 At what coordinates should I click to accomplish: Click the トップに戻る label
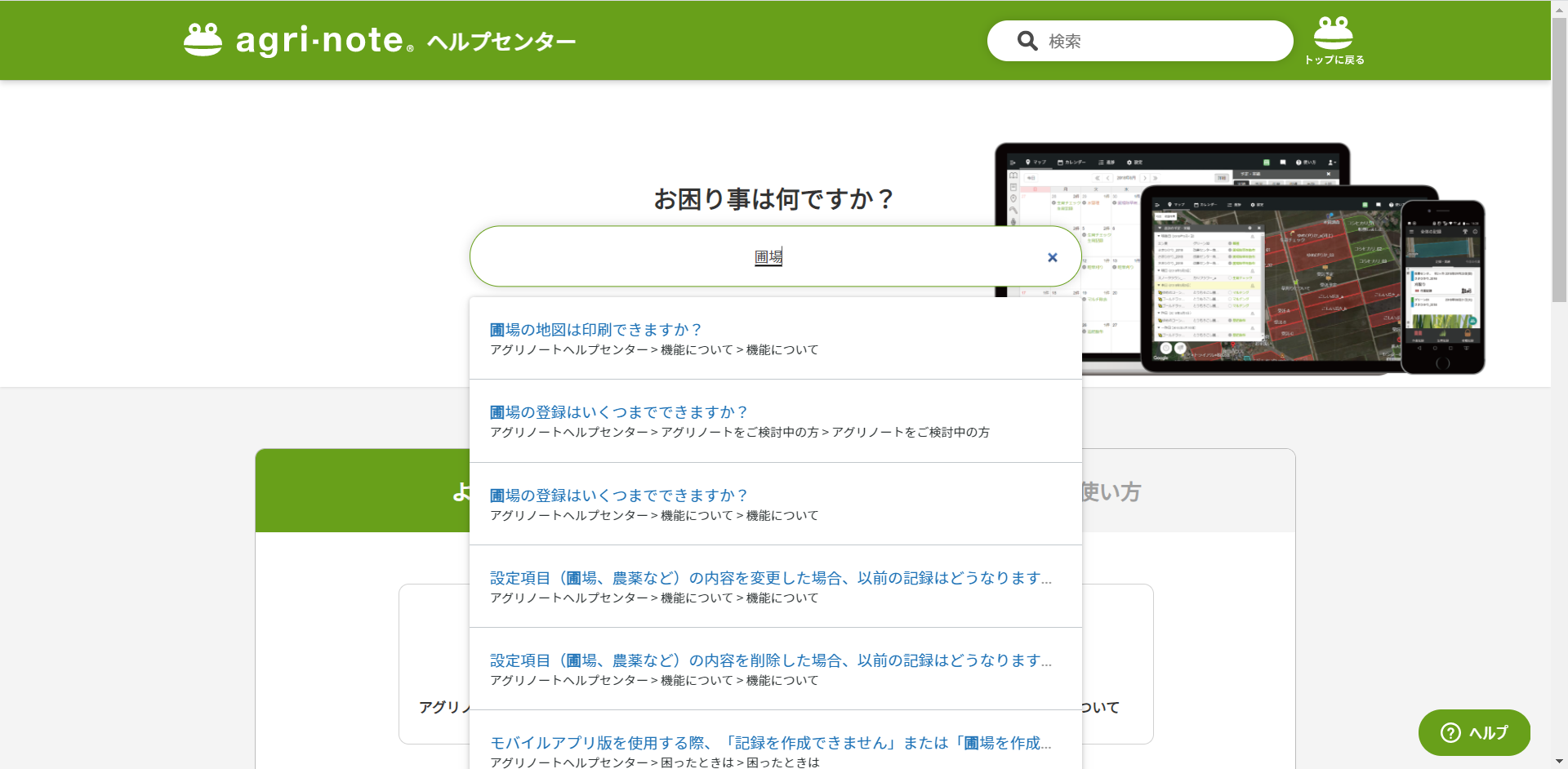[1334, 60]
